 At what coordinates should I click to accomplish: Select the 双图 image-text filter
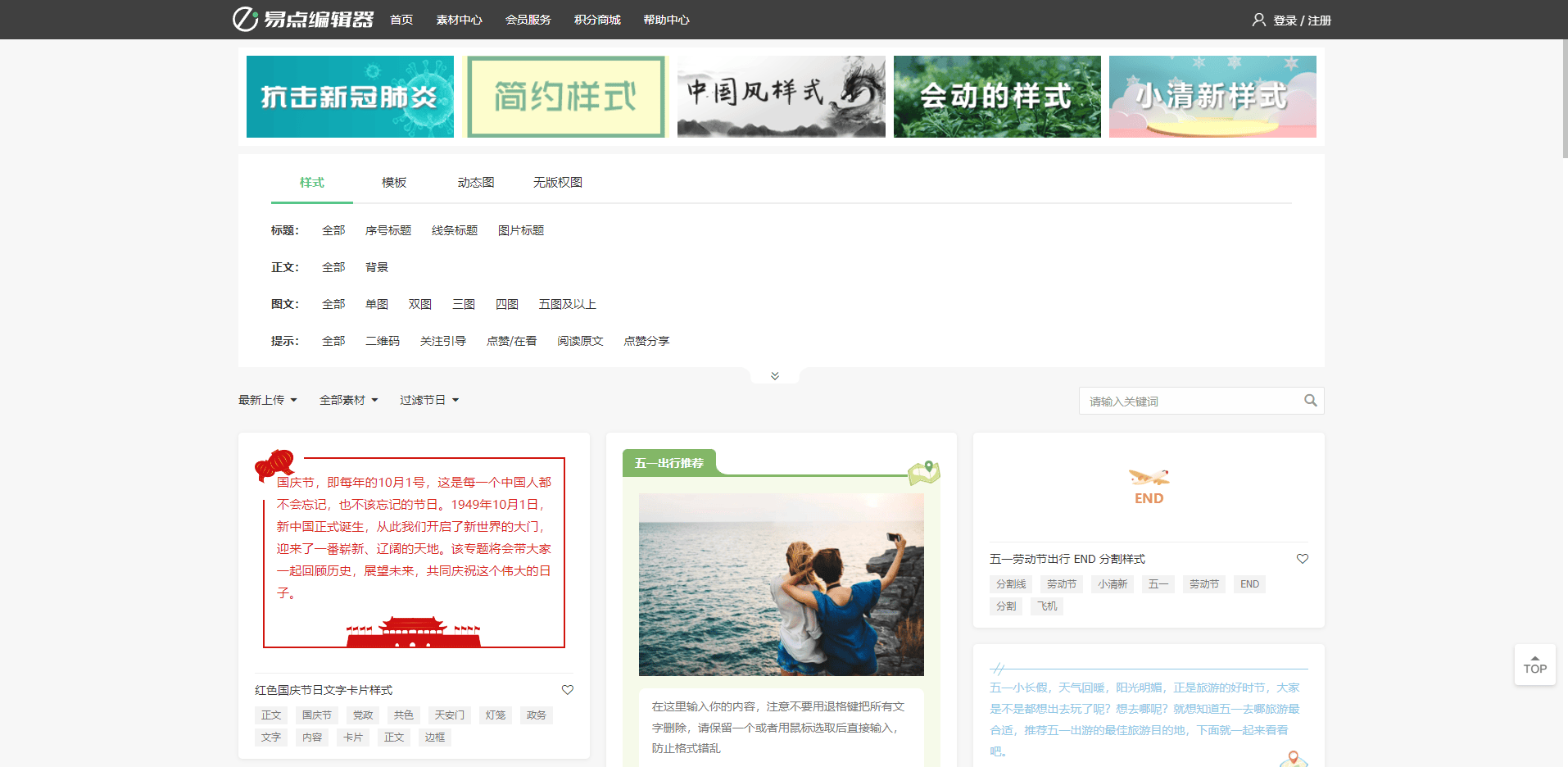tap(419, 304)
